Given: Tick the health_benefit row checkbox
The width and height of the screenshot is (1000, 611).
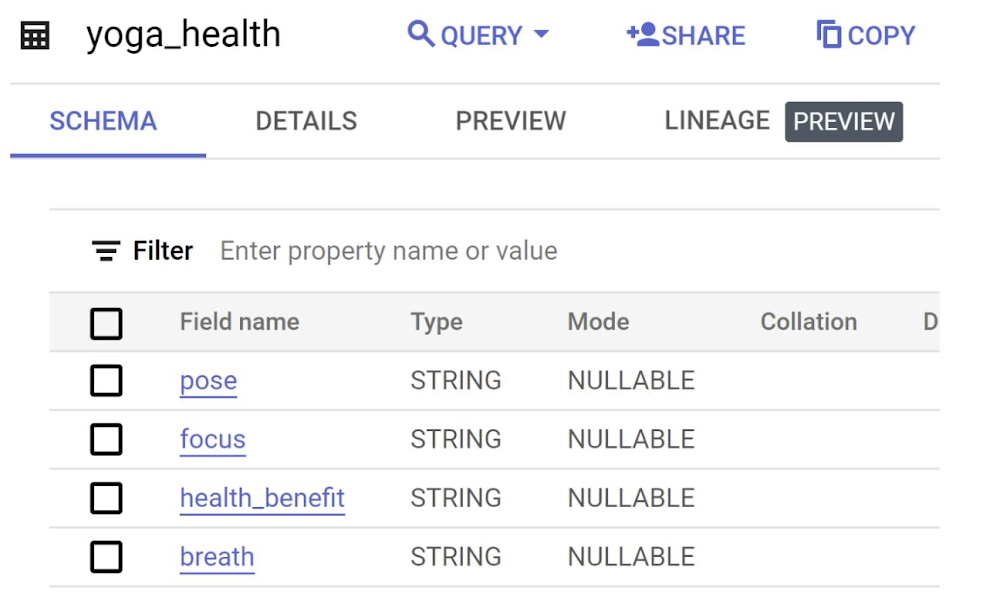Looking at the screenshot, I should [106, 498].
